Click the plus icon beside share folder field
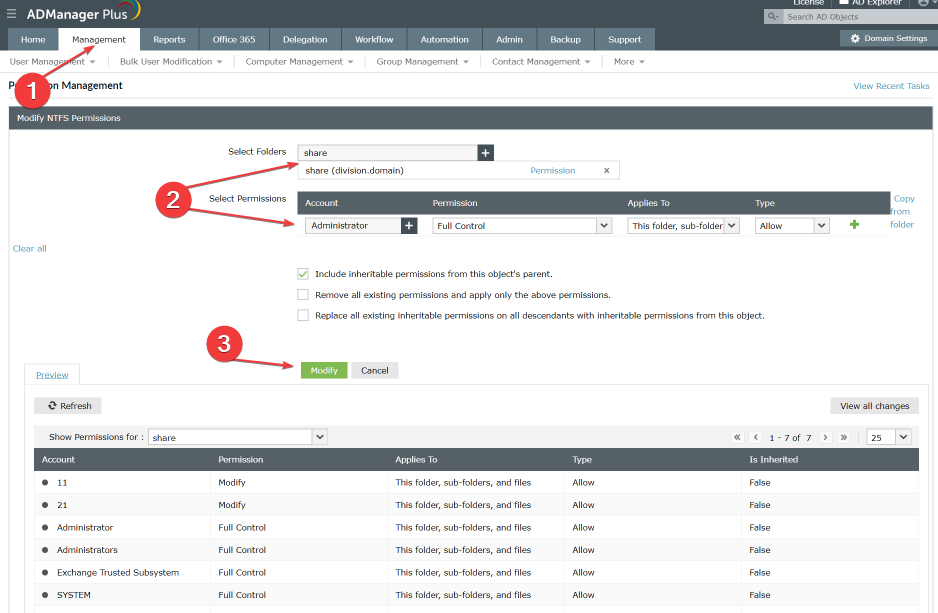Viewport: 938px width, 613px height. [x=486, y=153]
